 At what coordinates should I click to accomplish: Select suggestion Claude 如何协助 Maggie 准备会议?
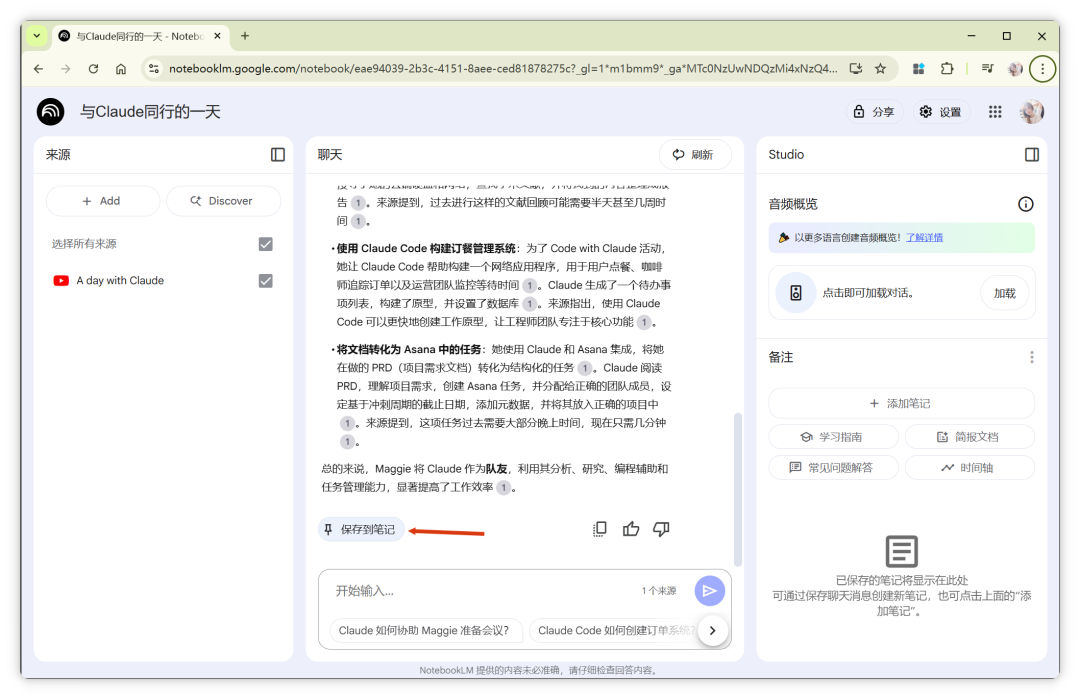tap(424, 630)
